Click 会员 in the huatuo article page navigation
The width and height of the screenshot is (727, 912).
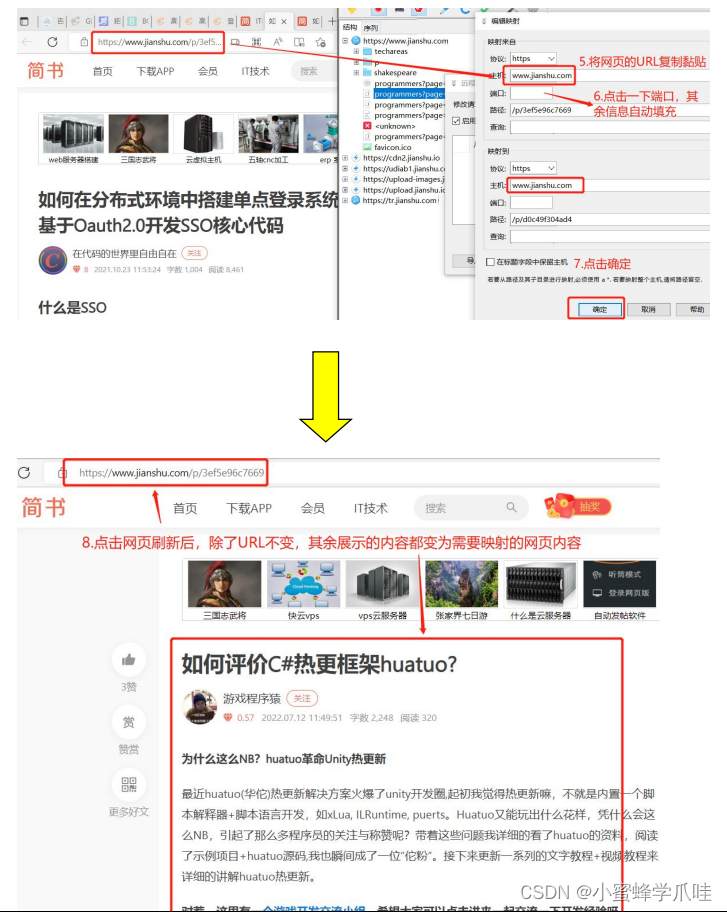(312, 508)
